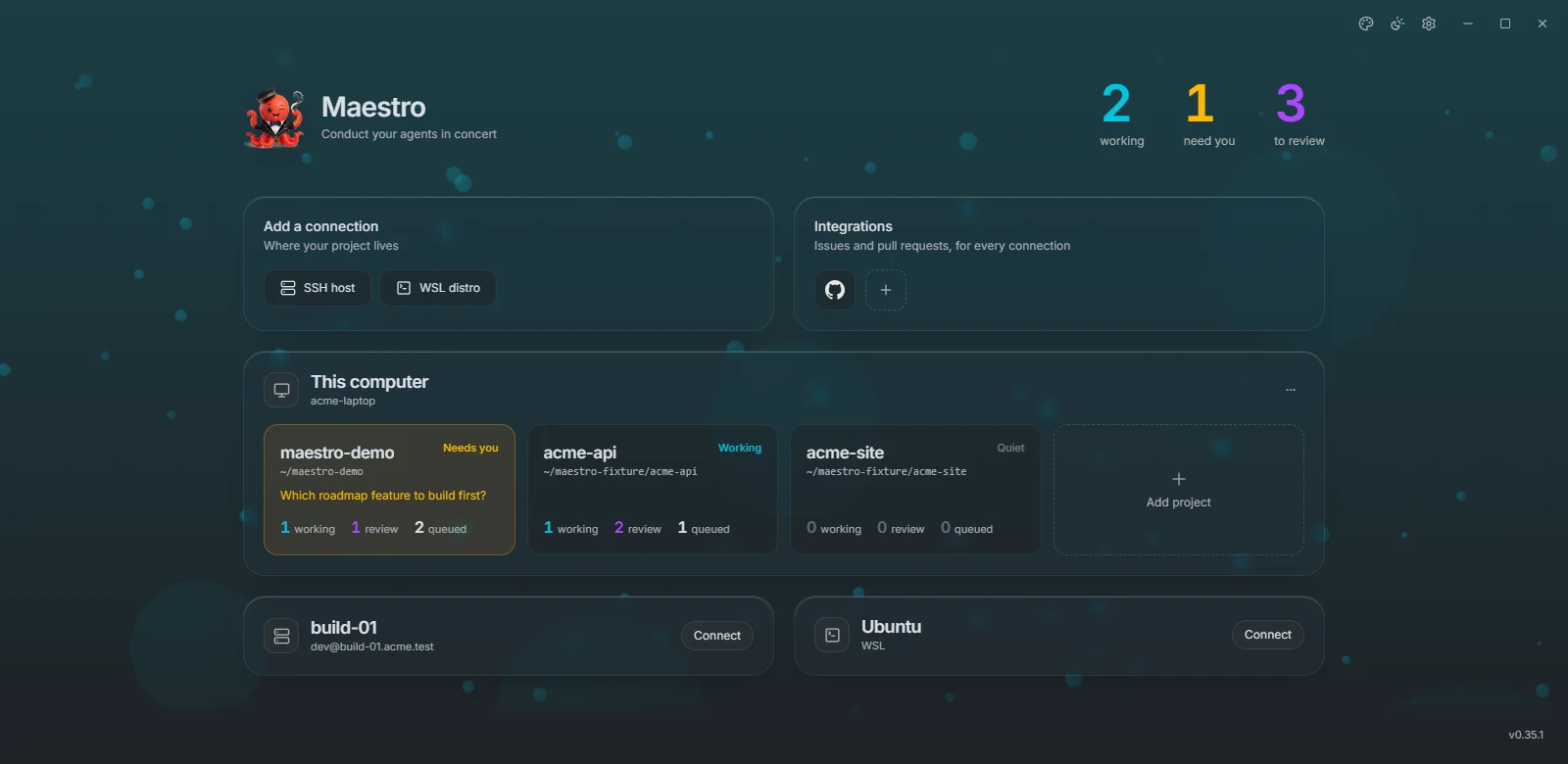Viewport: 1568px width, 764px height.
Task: Open This computer more options menu
Action: (x=1291, y=390)
